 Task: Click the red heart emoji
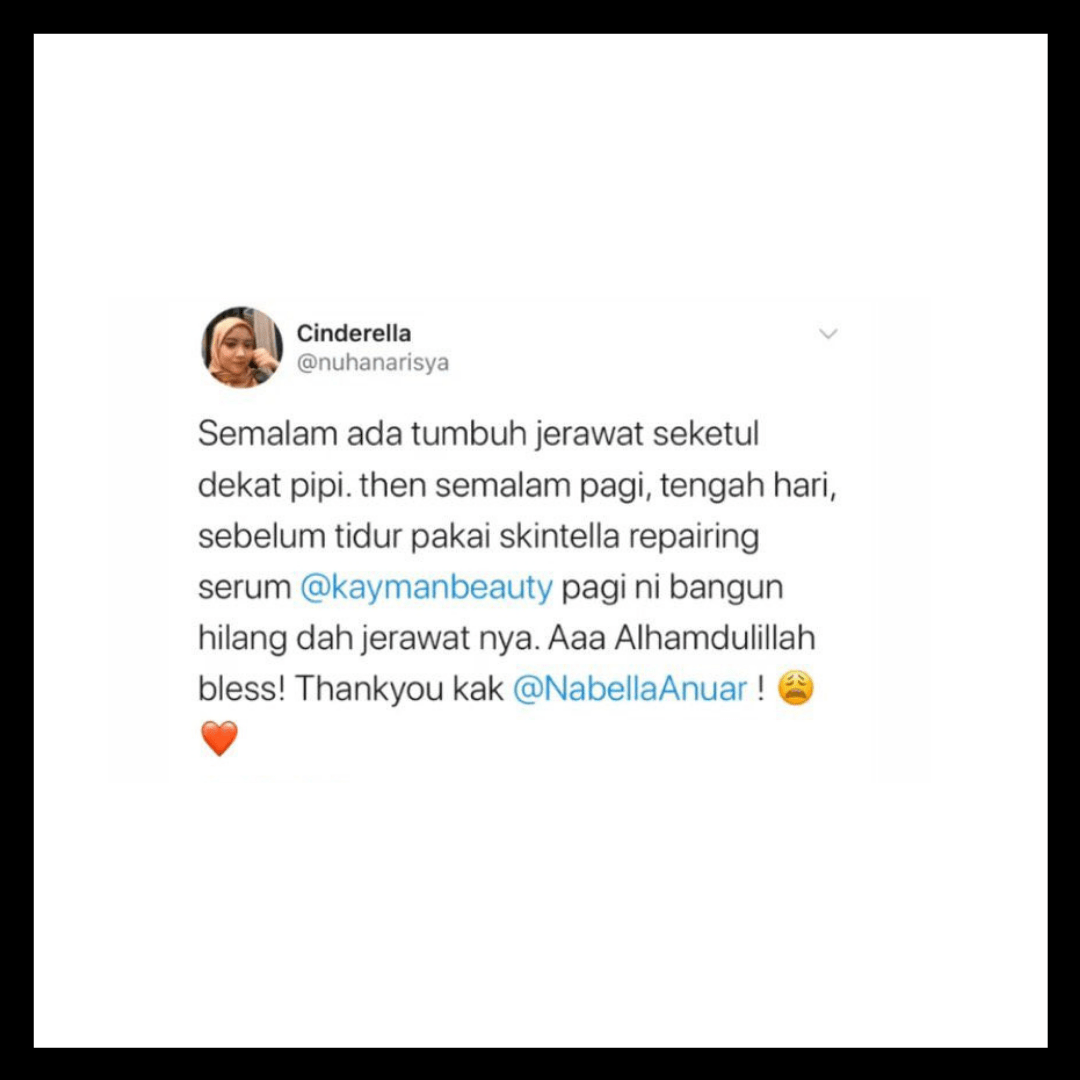[x=219, y=738]
